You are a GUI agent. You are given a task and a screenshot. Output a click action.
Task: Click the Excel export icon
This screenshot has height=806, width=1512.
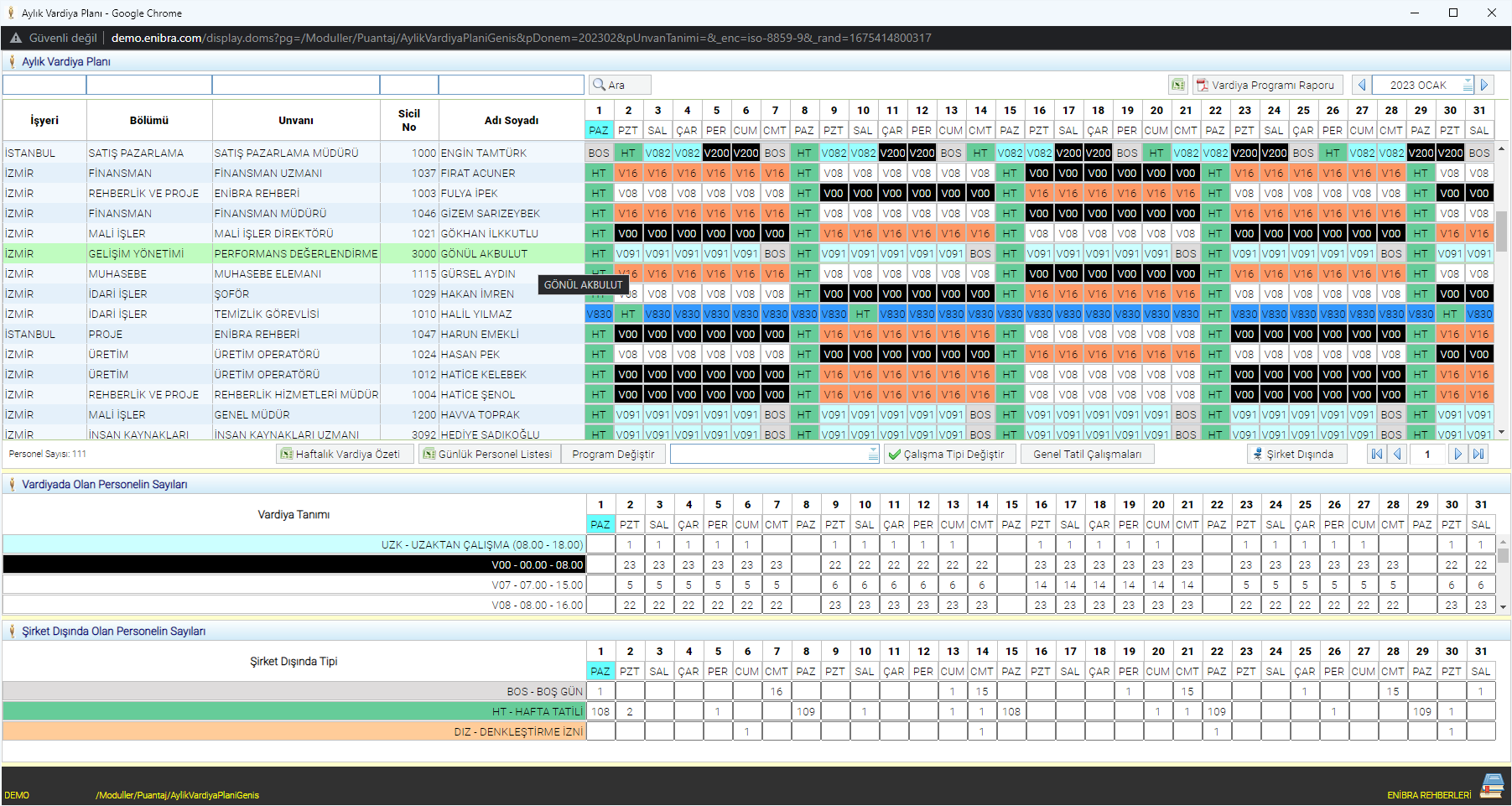(x=1178, y=85)
